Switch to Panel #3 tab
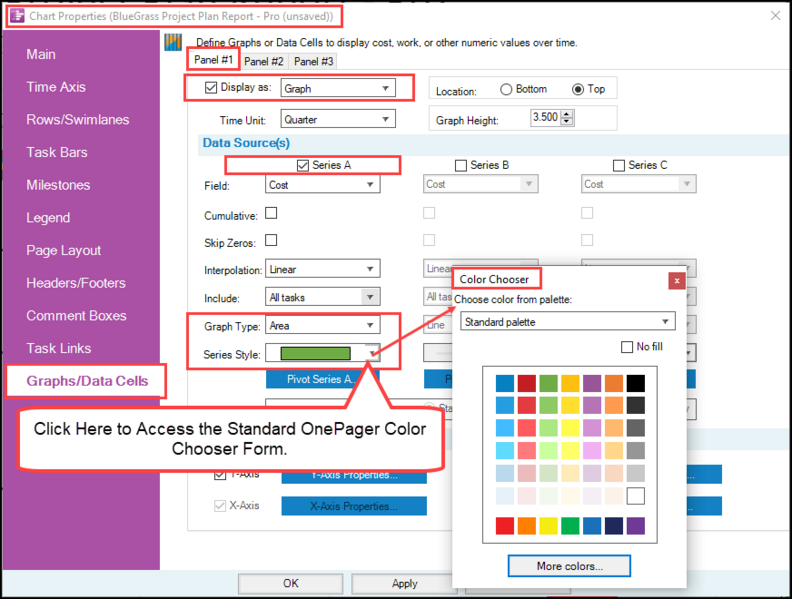 (x=314, y=62)
